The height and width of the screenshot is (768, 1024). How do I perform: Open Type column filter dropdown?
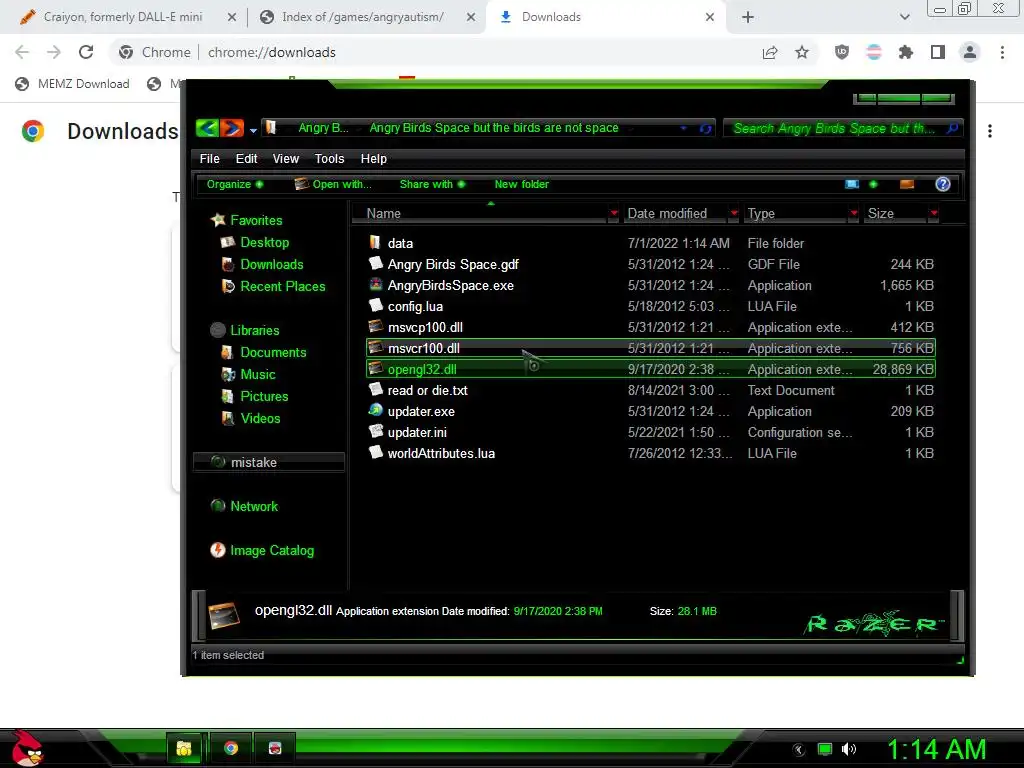click(854, 214)
